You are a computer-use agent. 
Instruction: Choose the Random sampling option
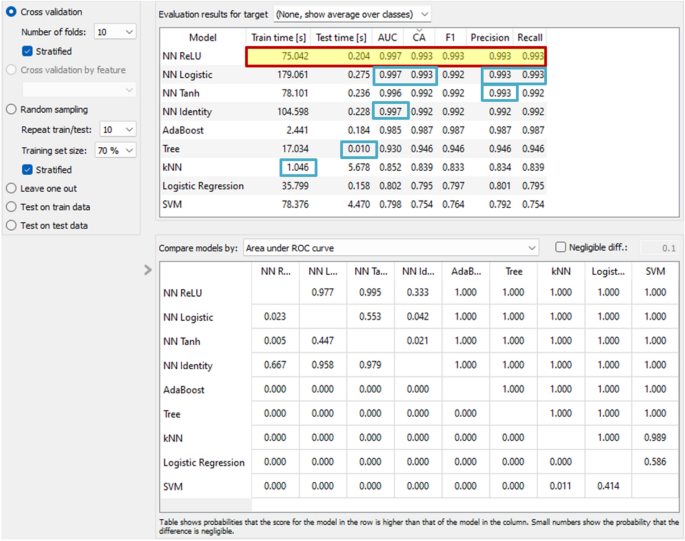[13, 110]
